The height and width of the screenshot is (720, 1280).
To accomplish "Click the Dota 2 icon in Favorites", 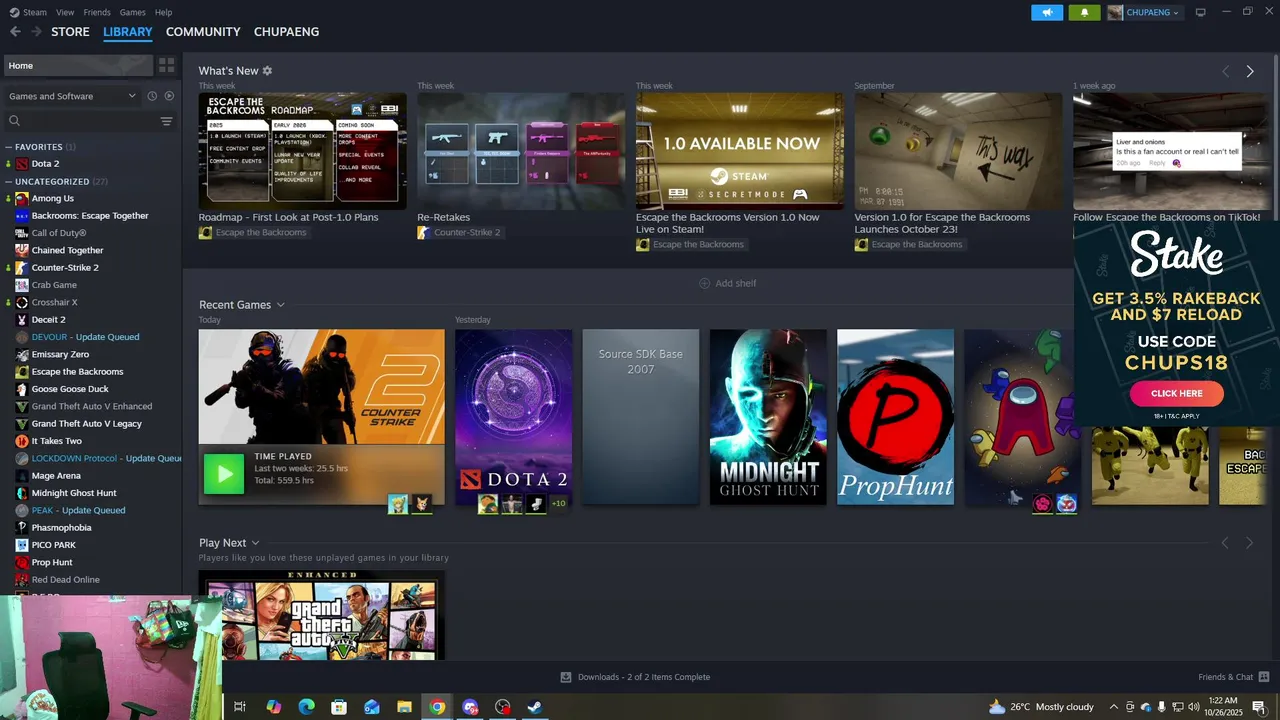I will coord(22,163).
